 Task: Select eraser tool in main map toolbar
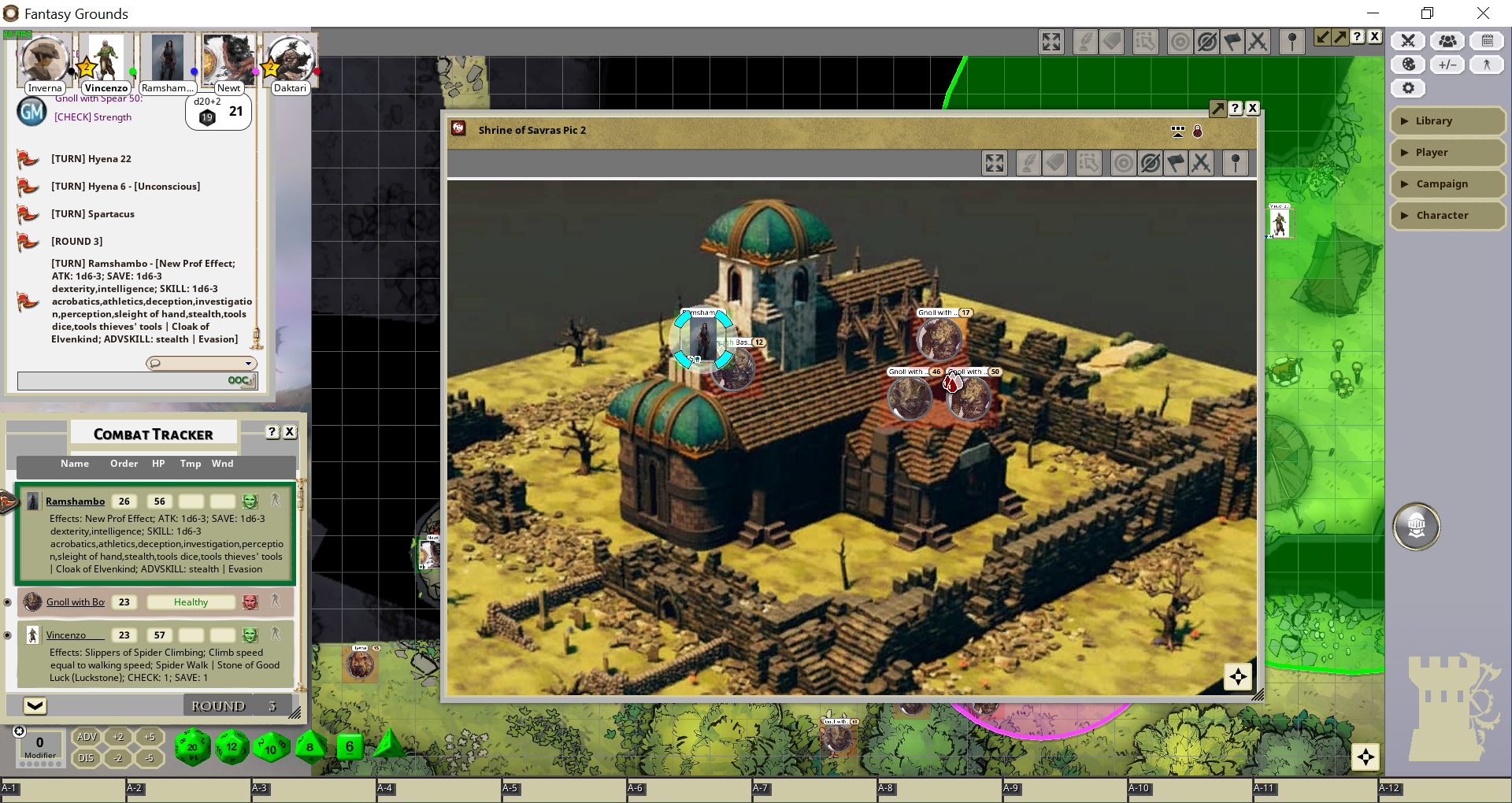click(1112, 42)
